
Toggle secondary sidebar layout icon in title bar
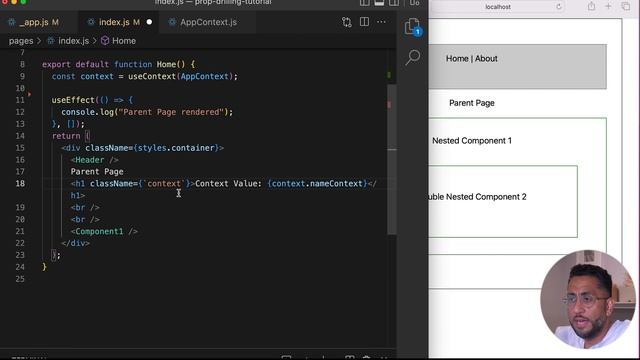394,2
